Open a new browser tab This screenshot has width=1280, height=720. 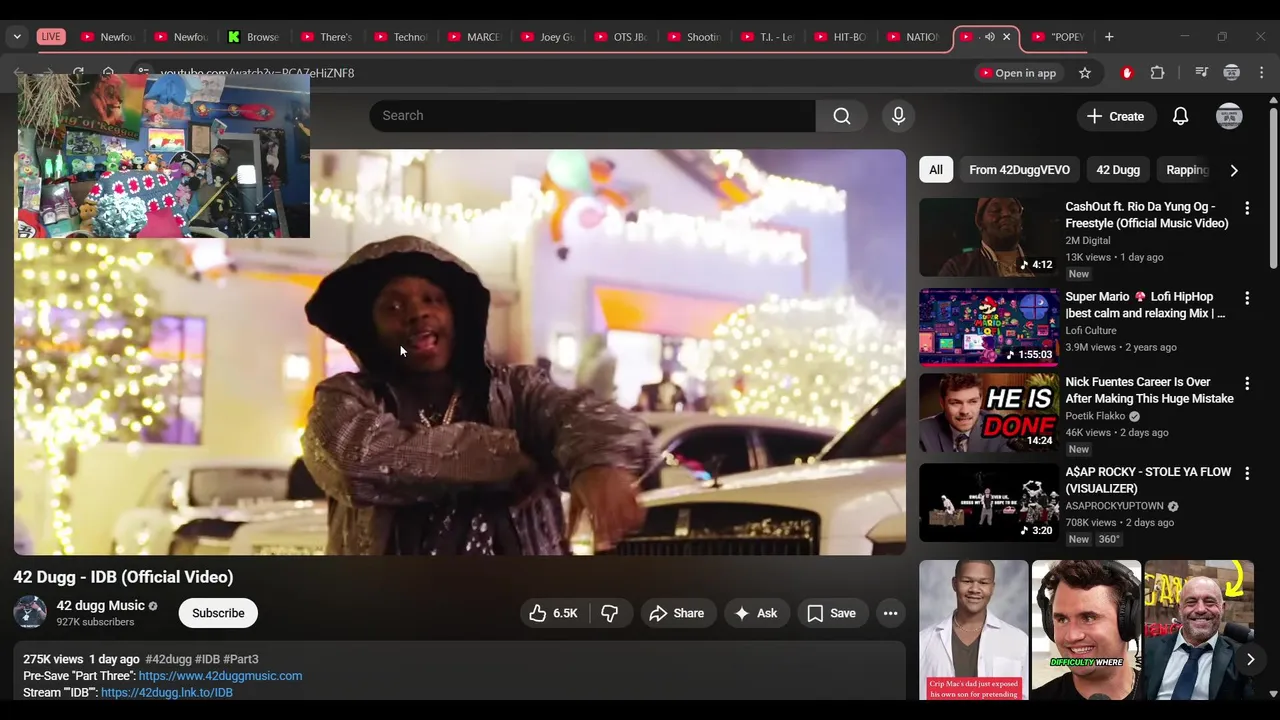tap(1109, 37)
